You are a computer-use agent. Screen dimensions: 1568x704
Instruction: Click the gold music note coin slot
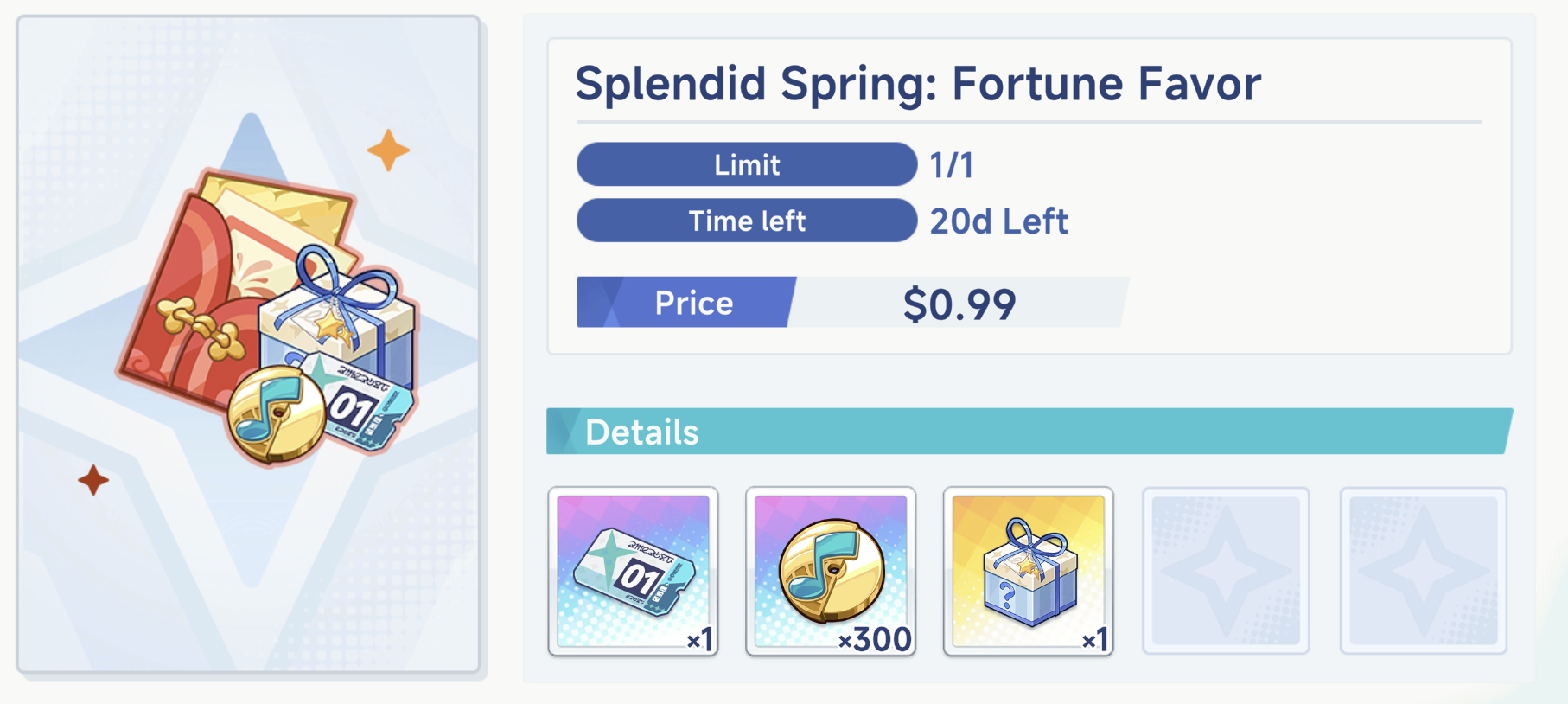point(830,571)
